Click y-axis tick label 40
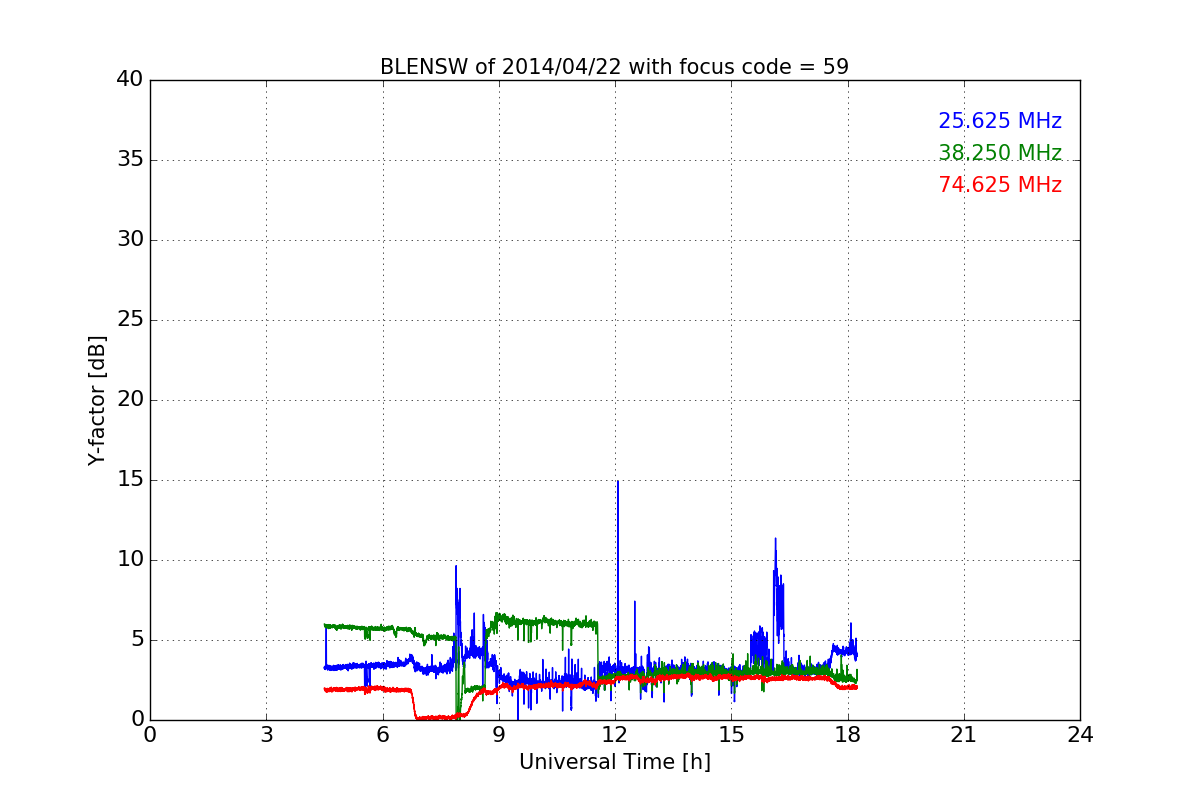Viewport: 1200px width, 800px height. (x=130, y=80)
